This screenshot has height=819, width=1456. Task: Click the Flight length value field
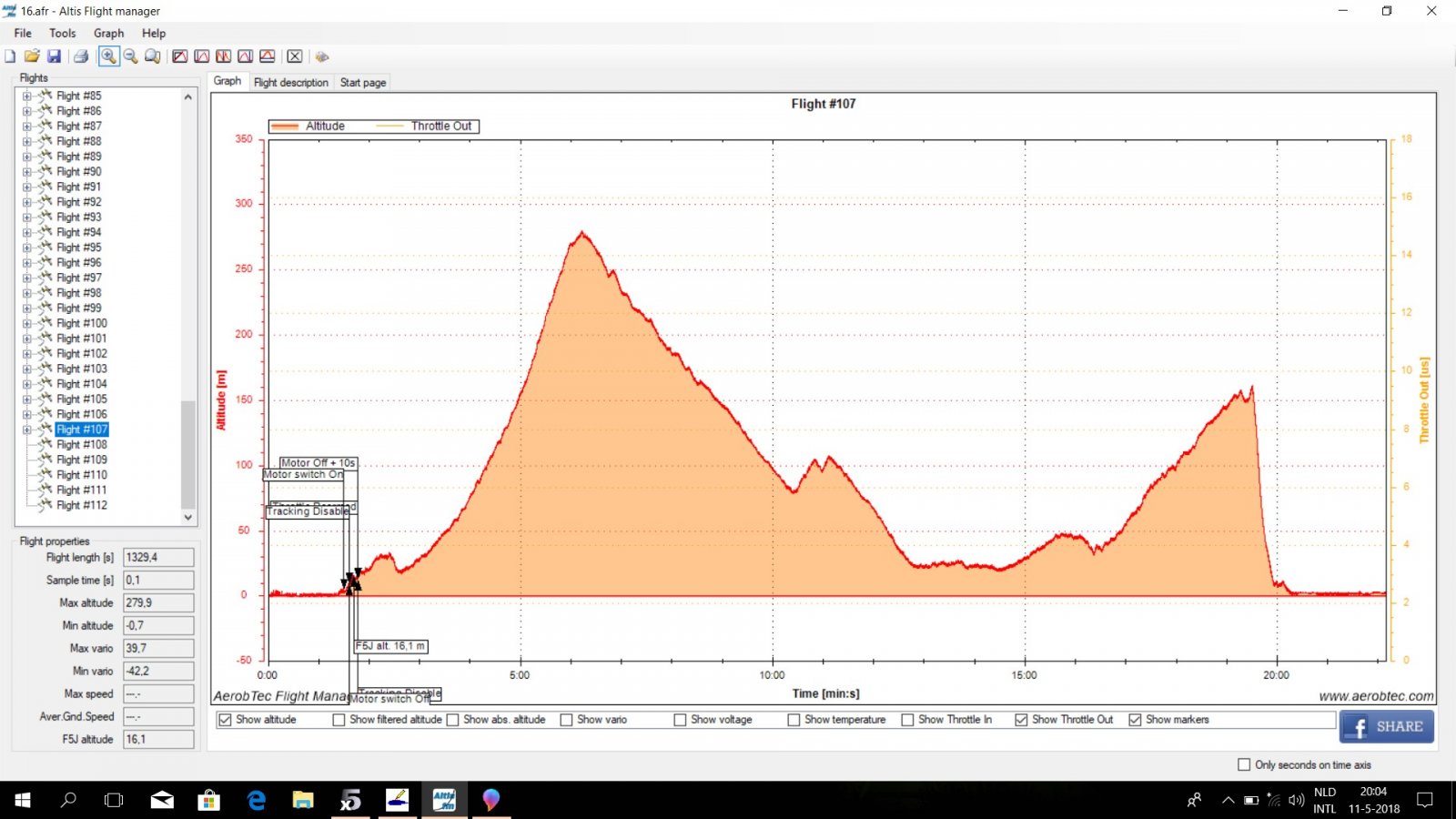point(158,558)
